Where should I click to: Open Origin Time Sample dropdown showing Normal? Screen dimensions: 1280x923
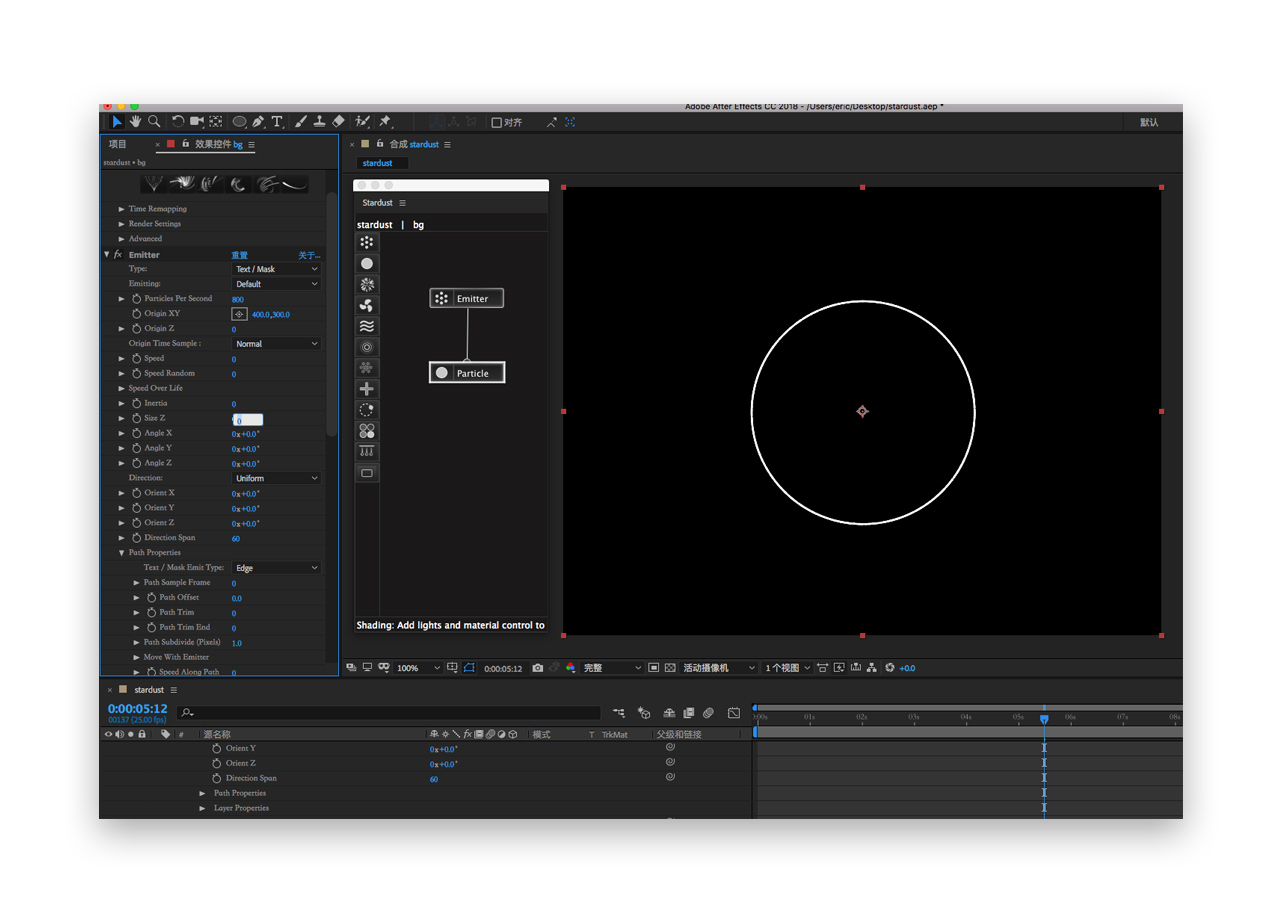point(276,344)
